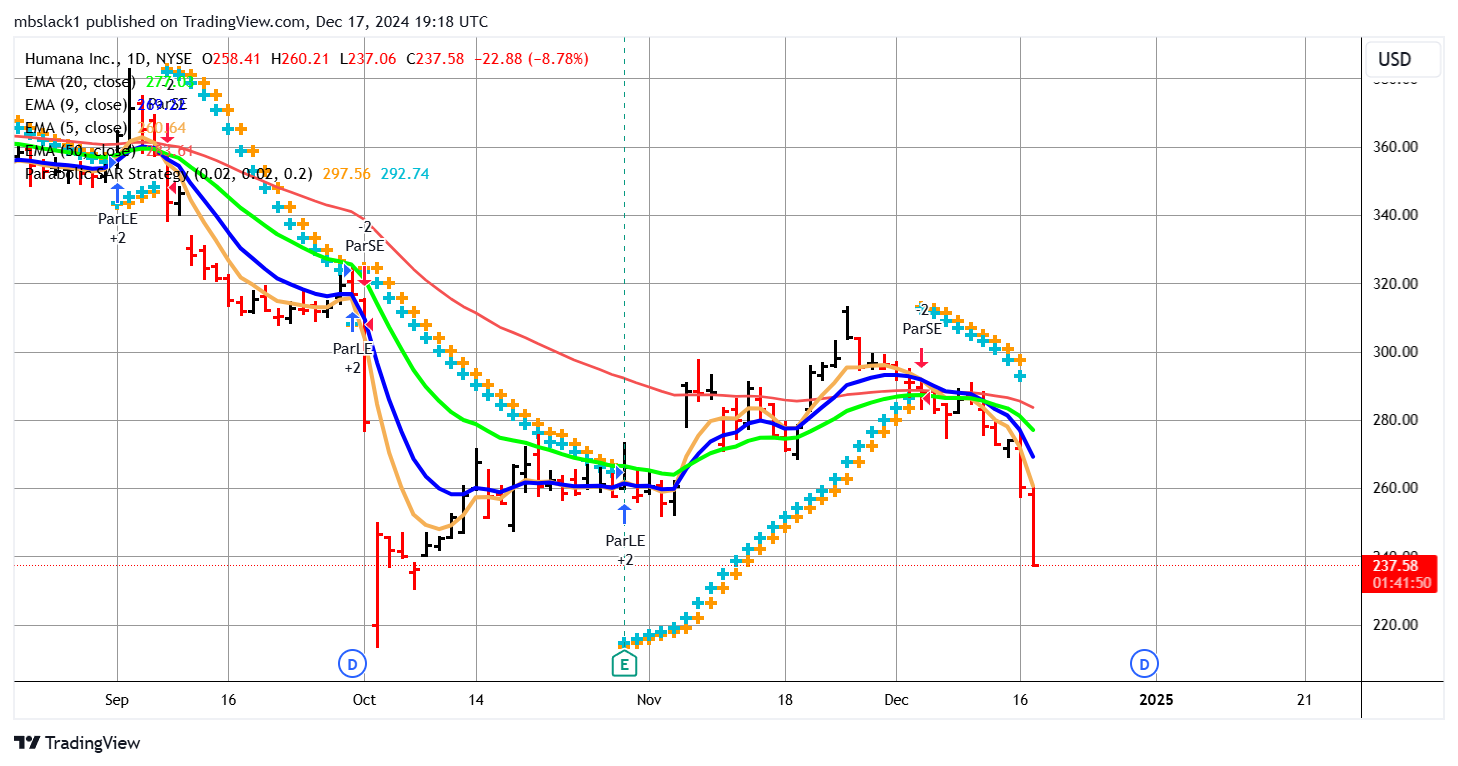Click the 300.00 price axis label

click(1395, 352)
